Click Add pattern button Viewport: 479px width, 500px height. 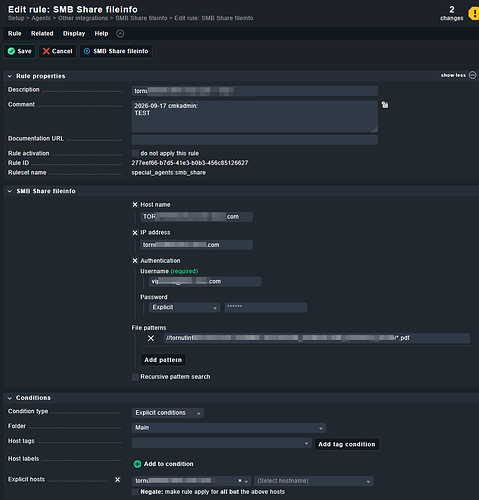[163, 360]
